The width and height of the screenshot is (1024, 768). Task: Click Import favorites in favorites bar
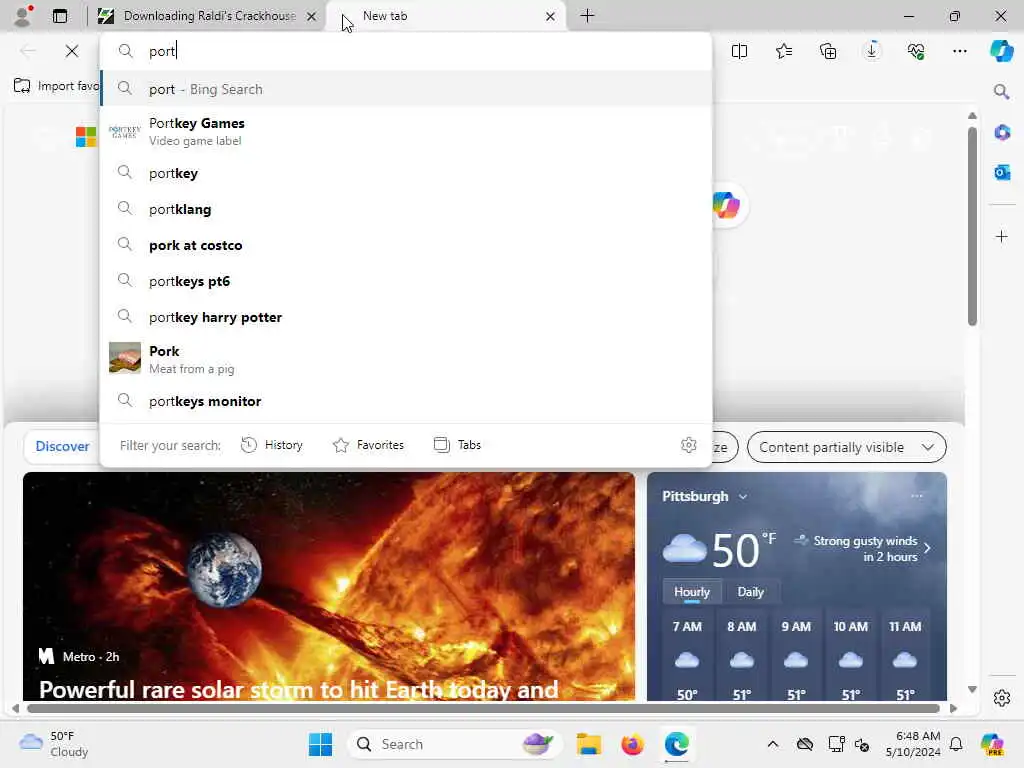click(56, 86)
